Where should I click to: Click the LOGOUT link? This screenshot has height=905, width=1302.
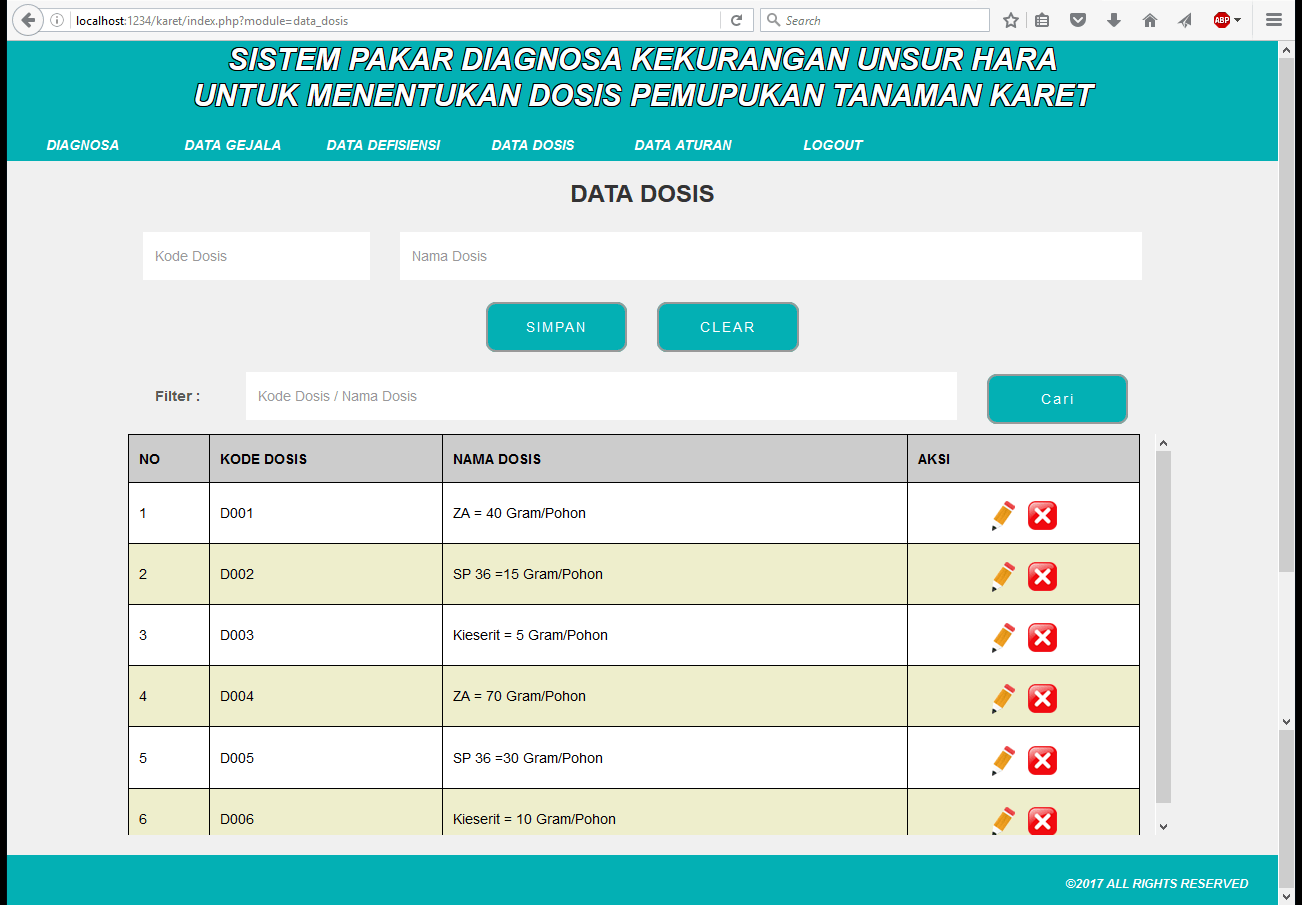(832, 145)
